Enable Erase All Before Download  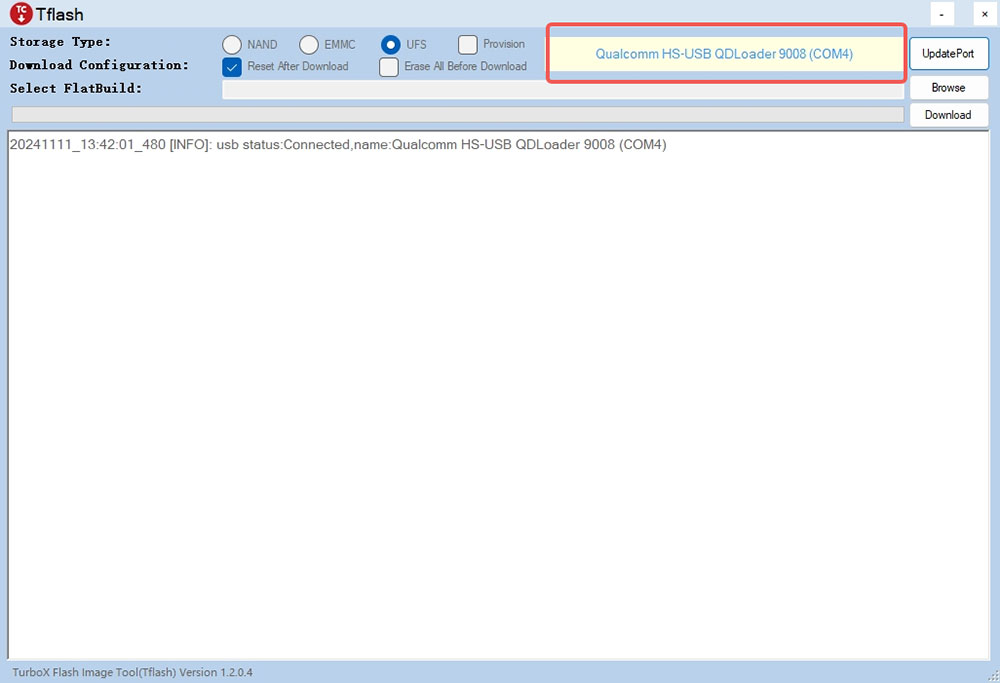(388, 66)
